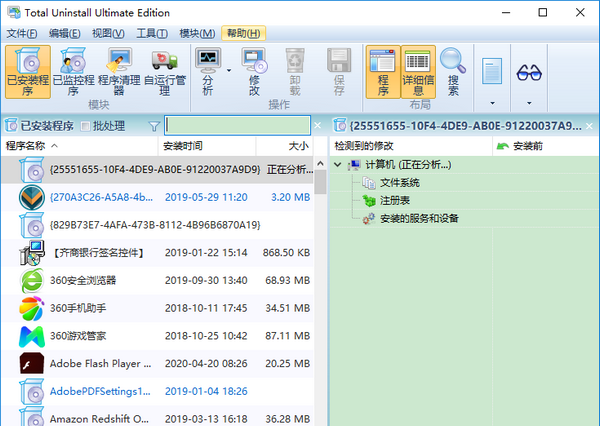
Task: Select the 文件系统 tree item
Action: (x=400, y=183)
